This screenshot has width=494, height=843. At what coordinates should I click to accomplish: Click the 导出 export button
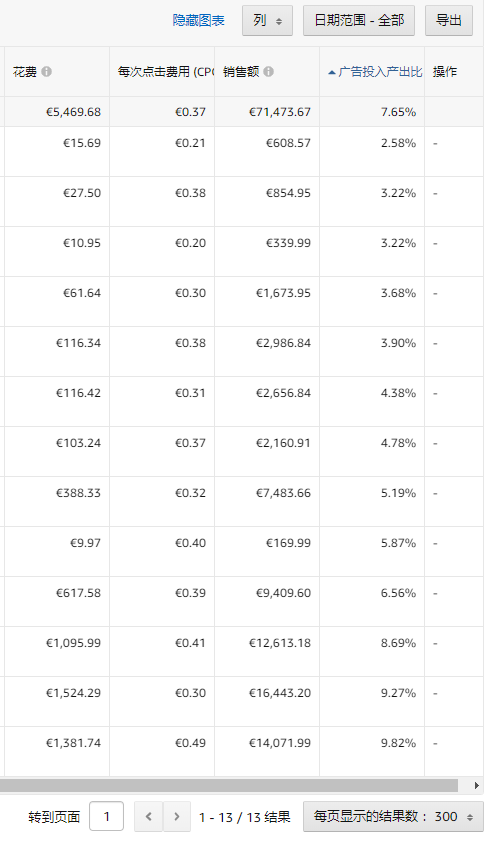coord(449,20)
